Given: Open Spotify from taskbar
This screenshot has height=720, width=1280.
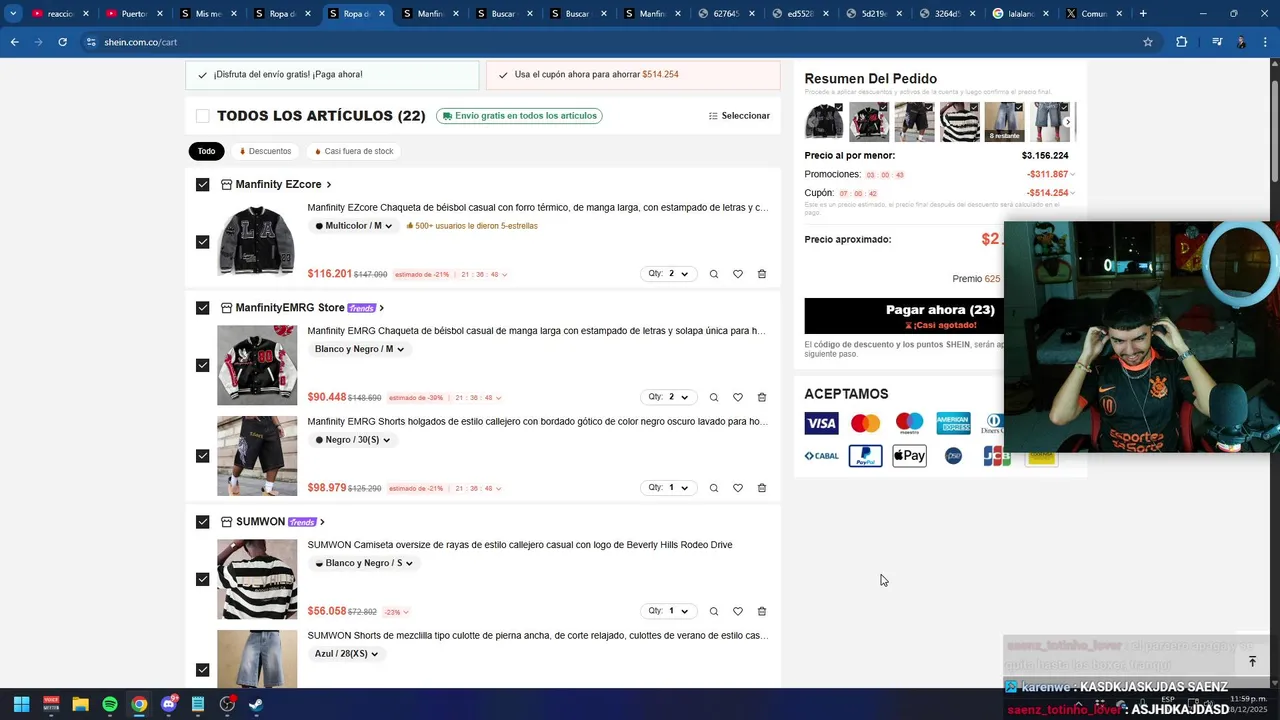Looking at the screenshot, I should pos(110,704).
